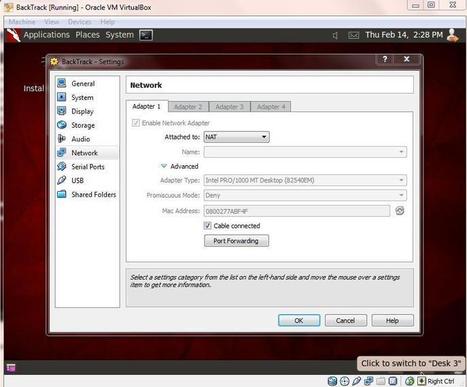
Task: Click mouse integration icon in status bar
Action: tap(410, 381)
